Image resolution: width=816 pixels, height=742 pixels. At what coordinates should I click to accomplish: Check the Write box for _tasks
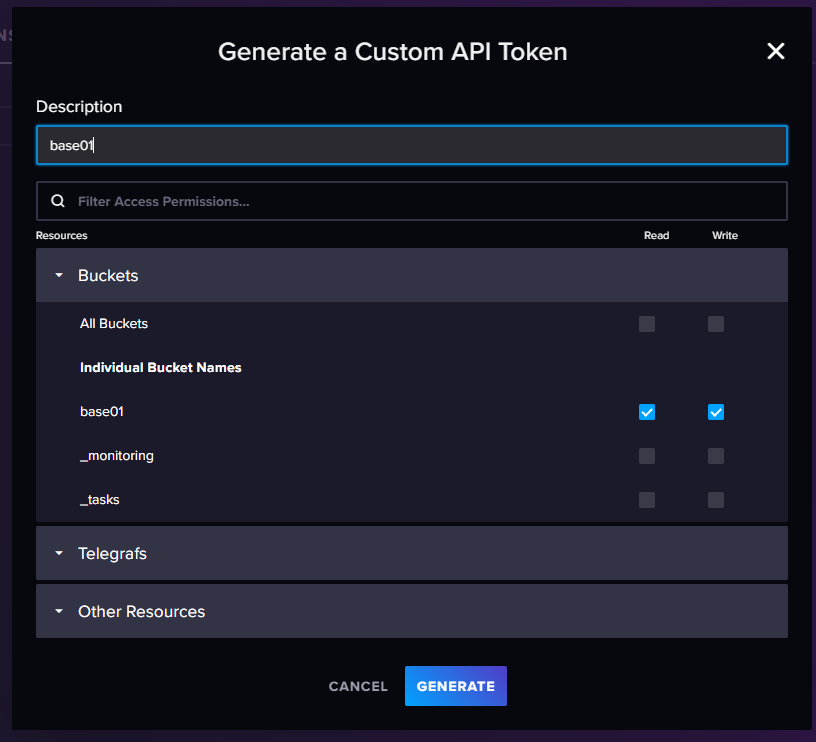point(716,500)
